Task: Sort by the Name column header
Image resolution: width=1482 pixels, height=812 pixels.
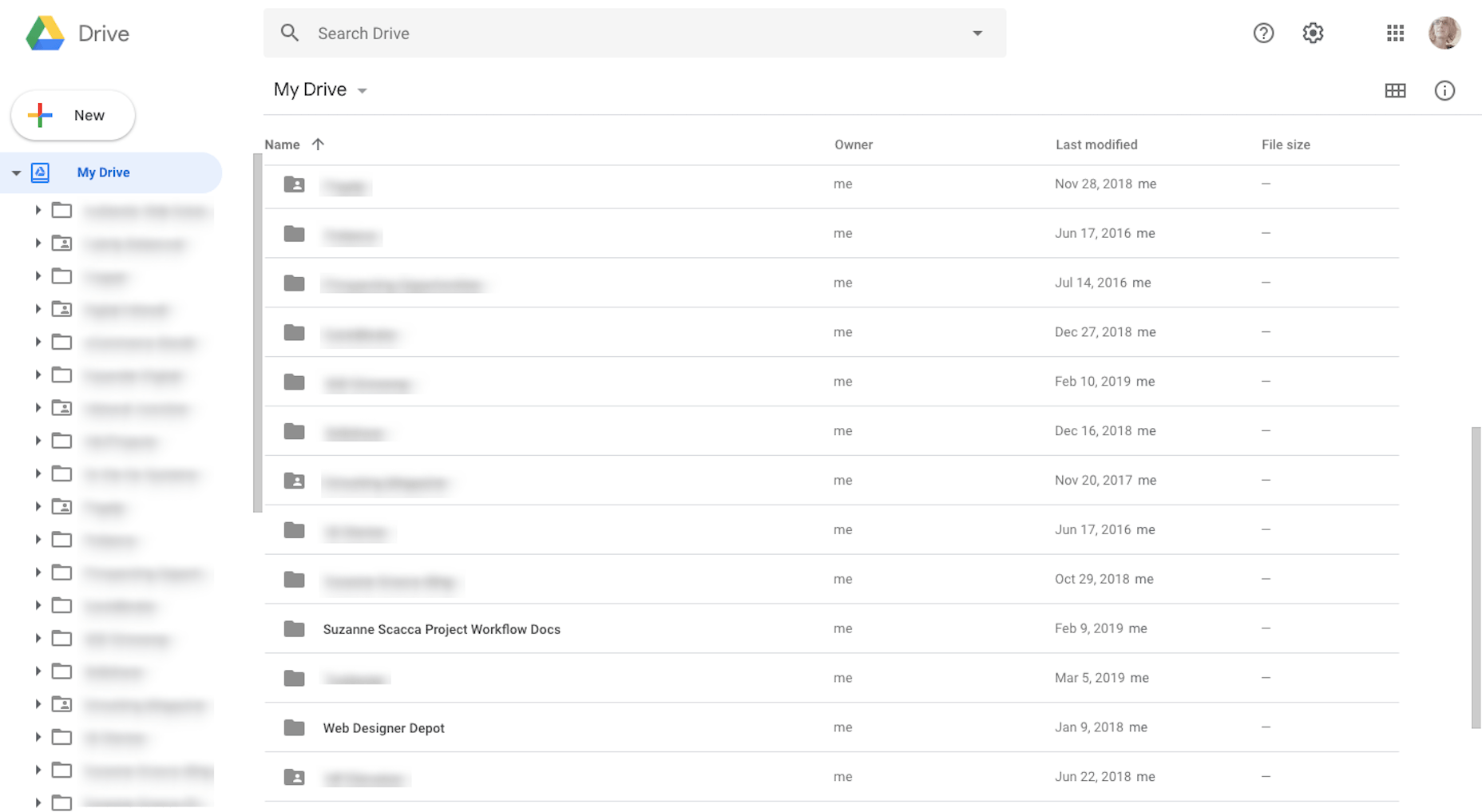Action: click(x=282, y=145)
